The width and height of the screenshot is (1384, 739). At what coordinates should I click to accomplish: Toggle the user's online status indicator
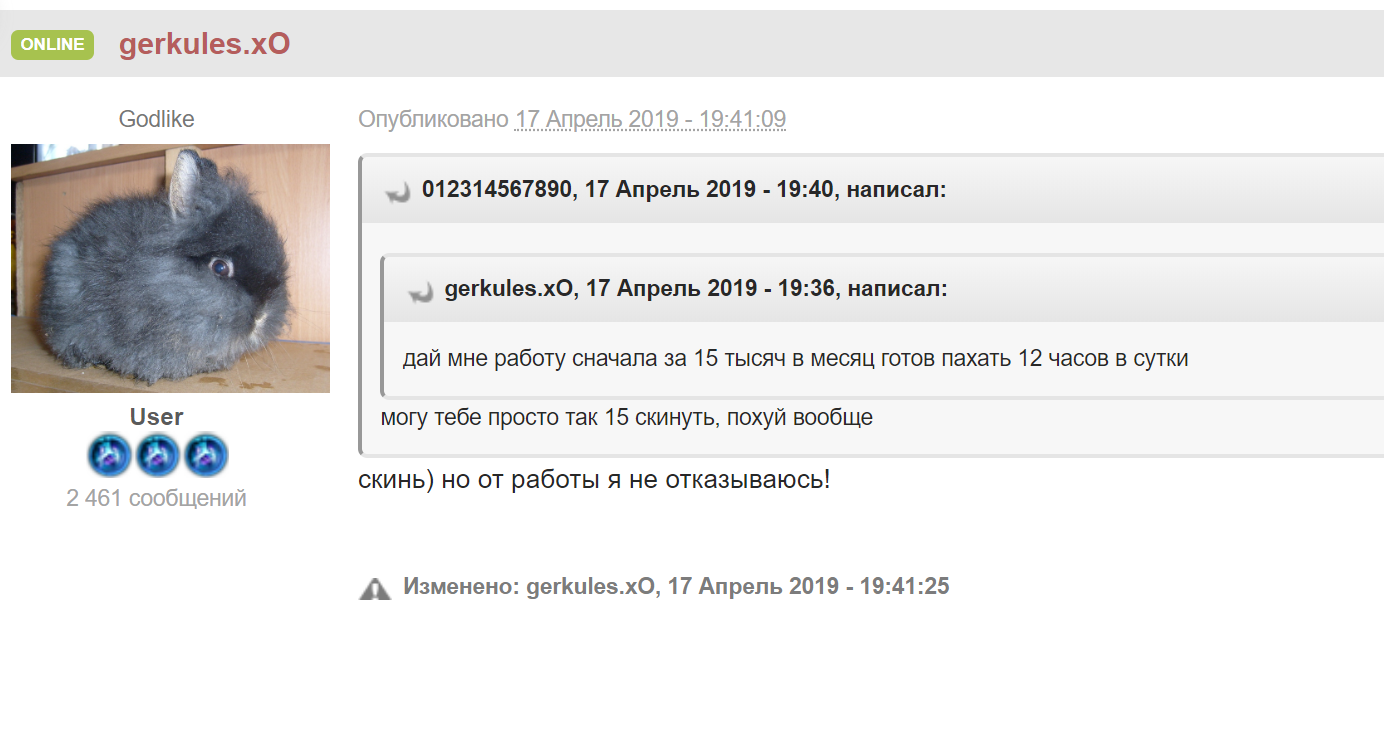point(51,44)
